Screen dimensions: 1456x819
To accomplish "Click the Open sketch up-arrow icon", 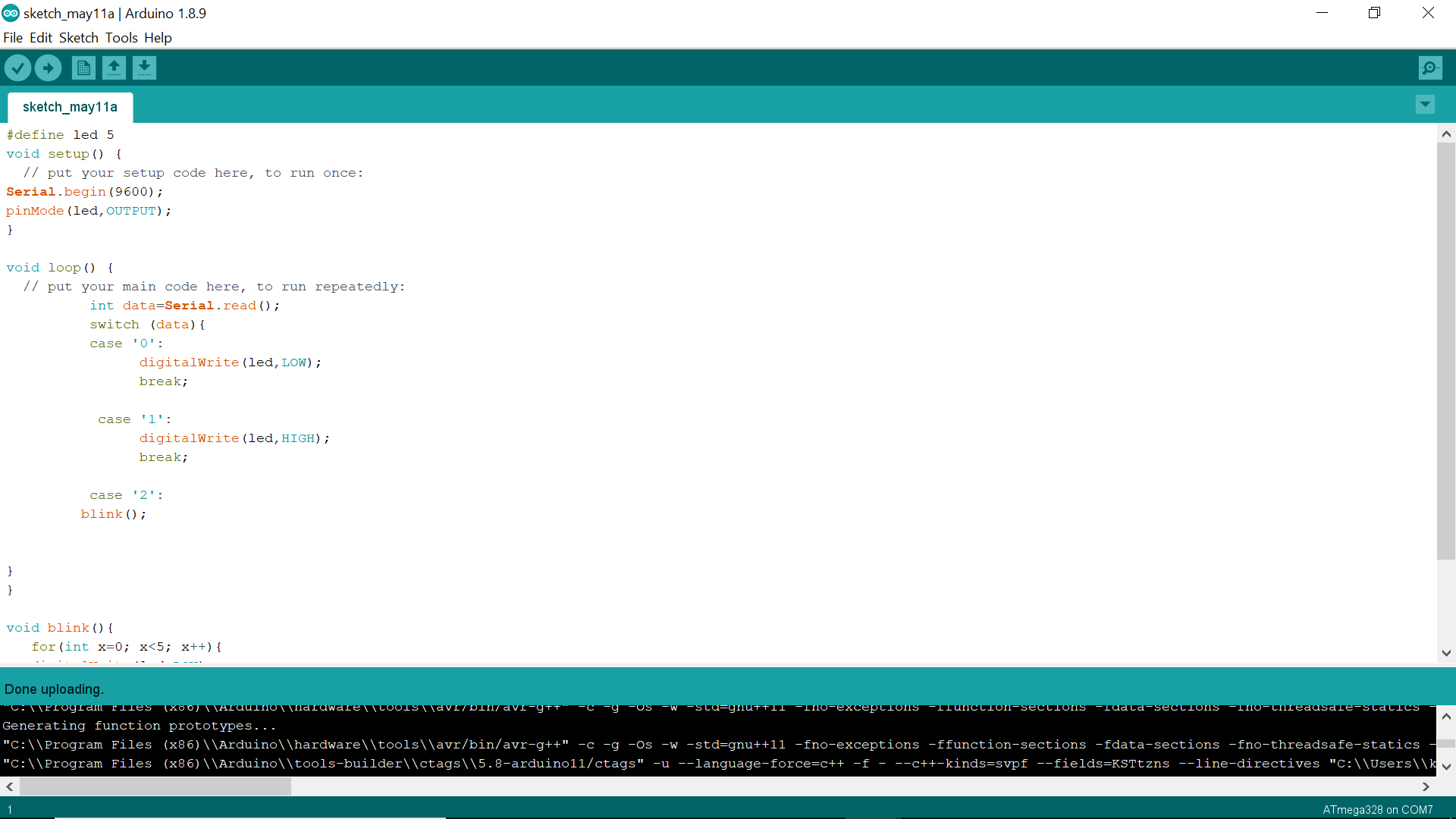I will click(x=114, y=68).
